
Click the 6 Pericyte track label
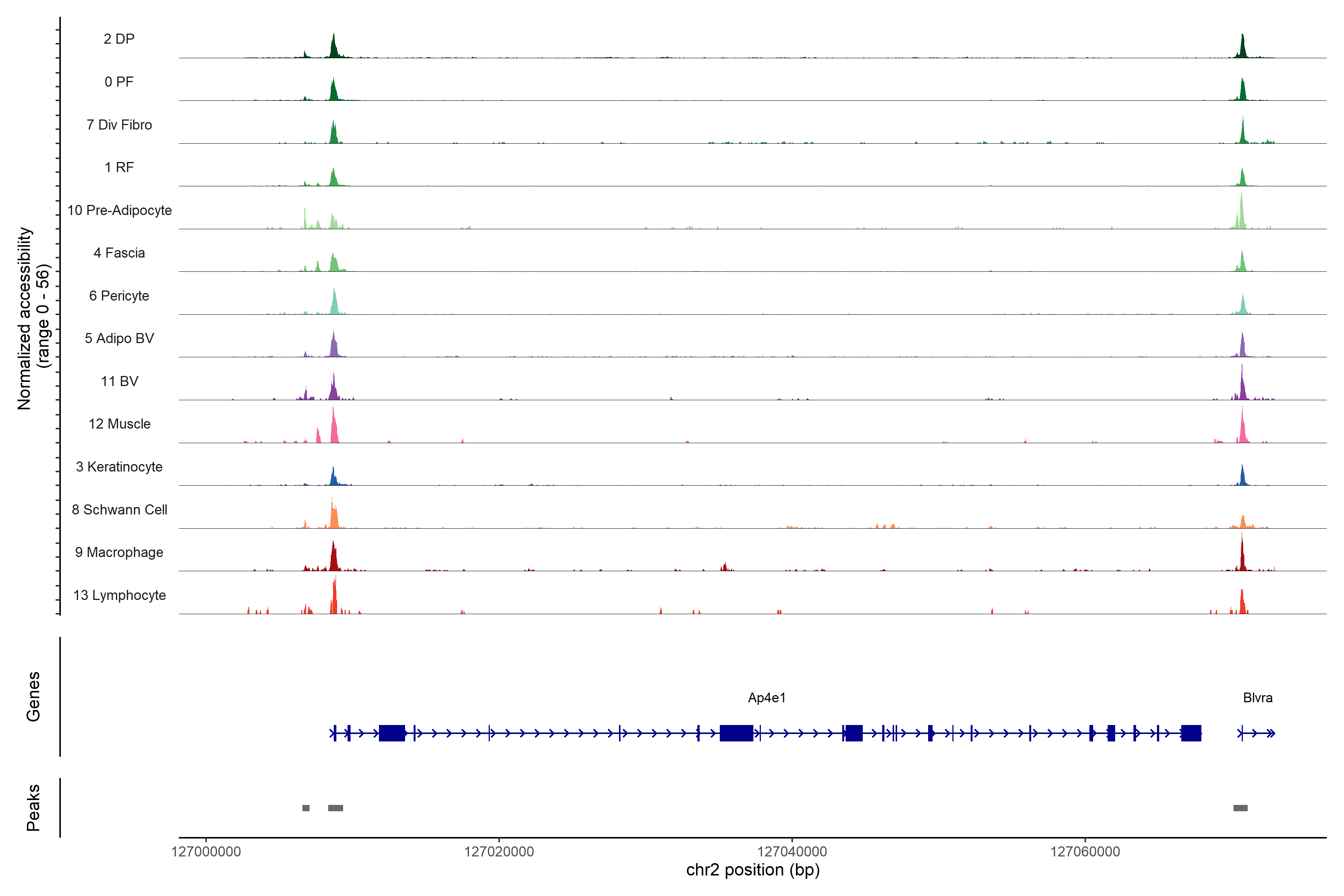[x=119, y=295]
